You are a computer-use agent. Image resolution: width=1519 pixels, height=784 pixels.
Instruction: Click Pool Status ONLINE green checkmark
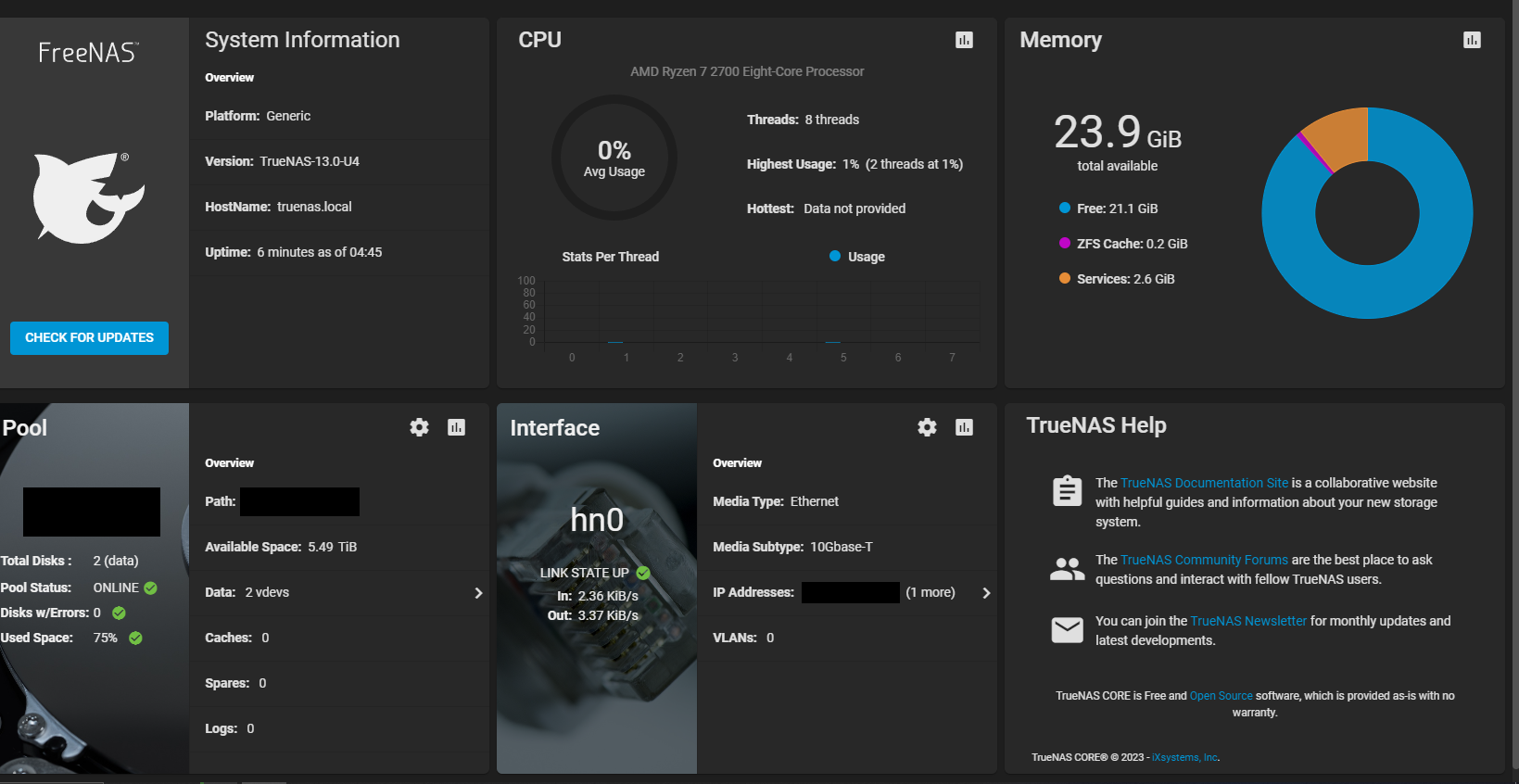150,588
